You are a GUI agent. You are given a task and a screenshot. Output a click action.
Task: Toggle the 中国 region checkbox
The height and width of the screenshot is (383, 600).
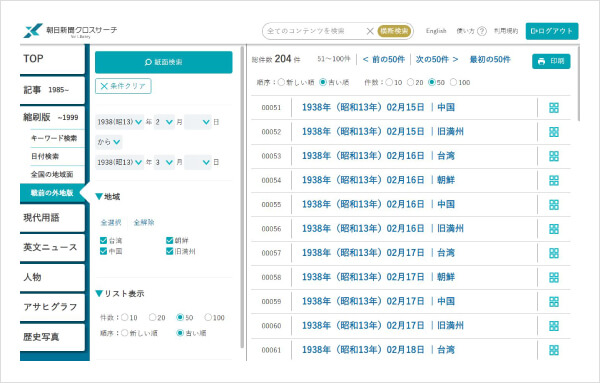tap(103, 251)
